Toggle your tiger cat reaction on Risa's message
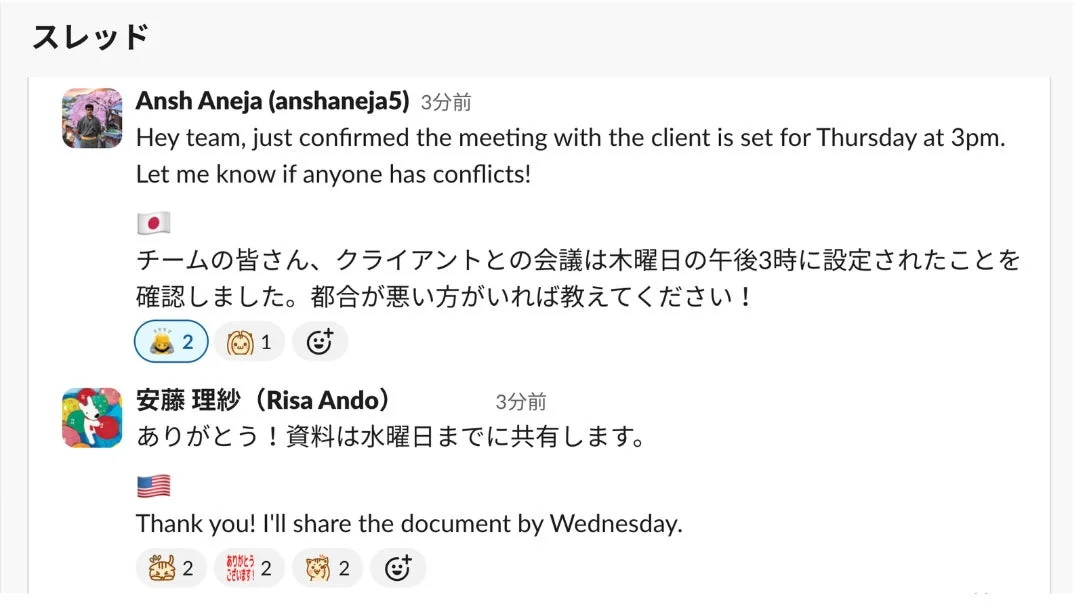The width and height of the screenshot is (1076, 604). point(170,567)
